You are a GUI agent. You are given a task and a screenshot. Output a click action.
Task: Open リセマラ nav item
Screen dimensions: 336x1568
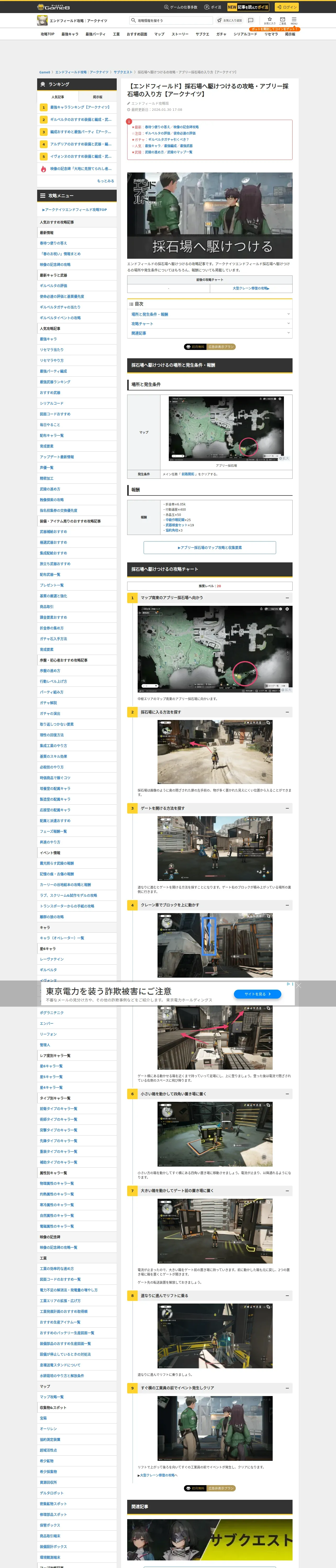click(271, 34)
